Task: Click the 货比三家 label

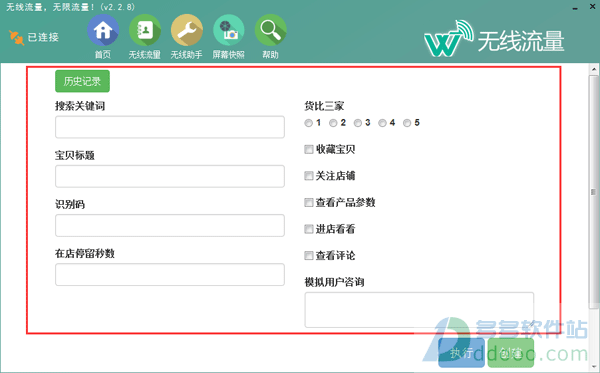Action: (x=324, y=106)
